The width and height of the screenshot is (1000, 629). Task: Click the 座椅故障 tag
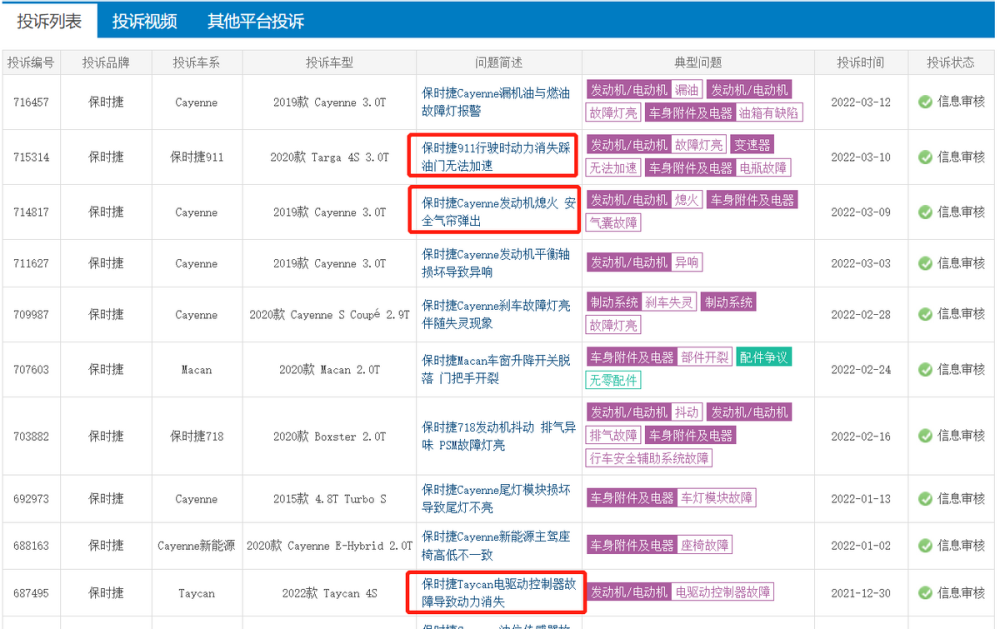704,545
